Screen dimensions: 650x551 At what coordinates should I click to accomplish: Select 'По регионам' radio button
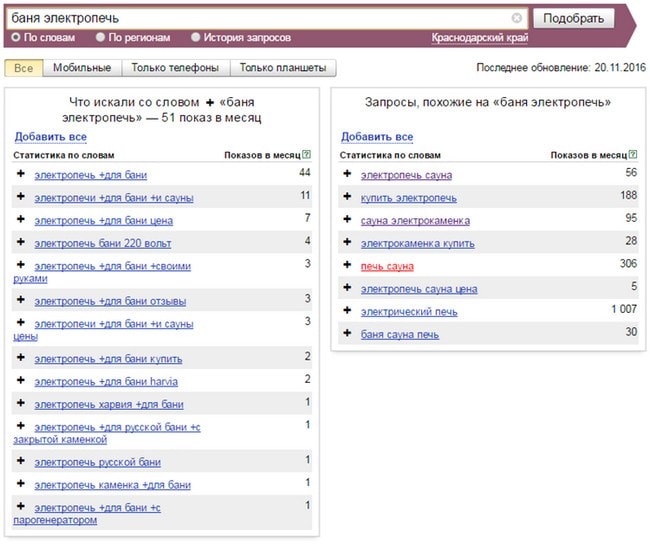pyautogui.click(x=100, y=37)
